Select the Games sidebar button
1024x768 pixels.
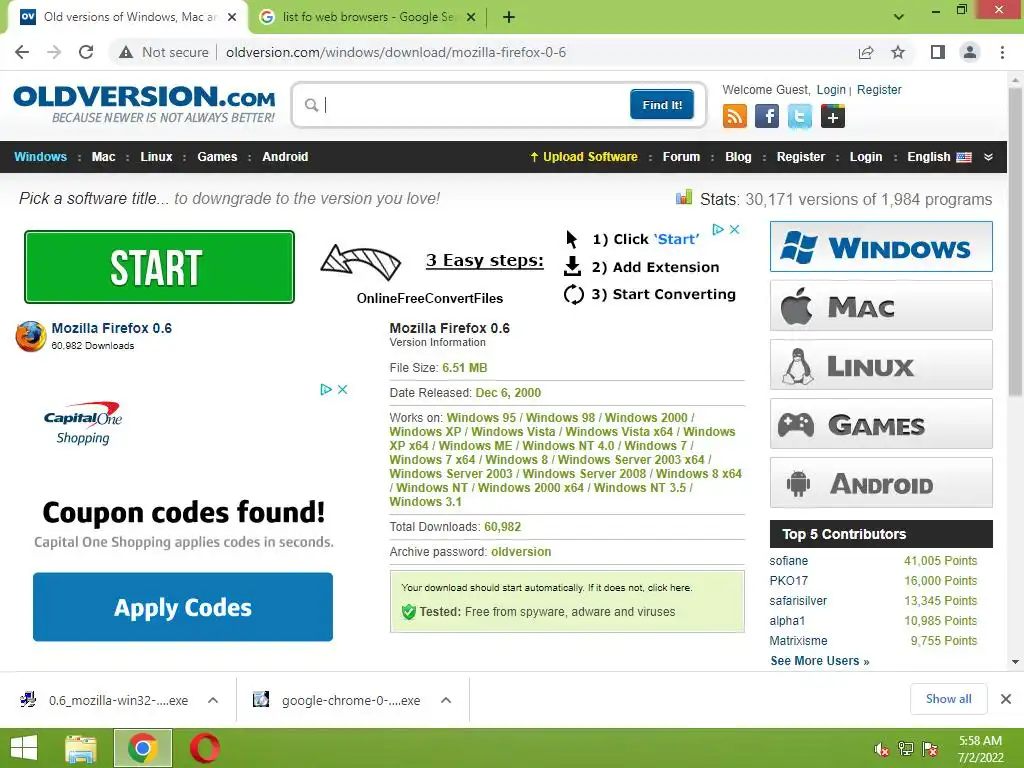881,424
